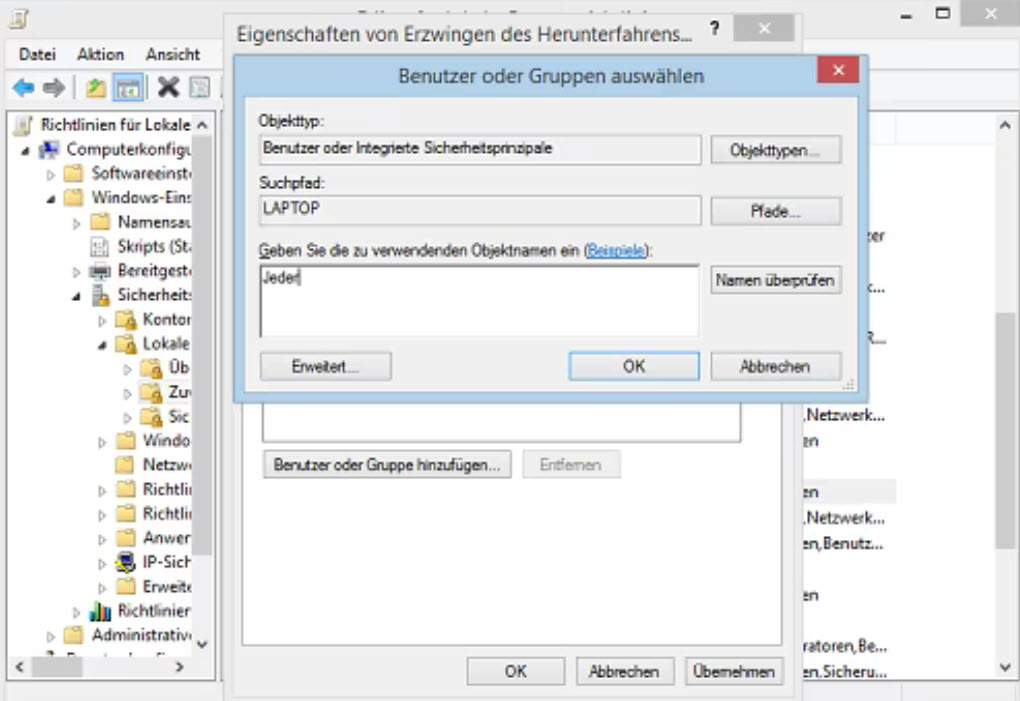
Task: Click the gray forward arrow in toolbar
Action: [x=53, y=88]
